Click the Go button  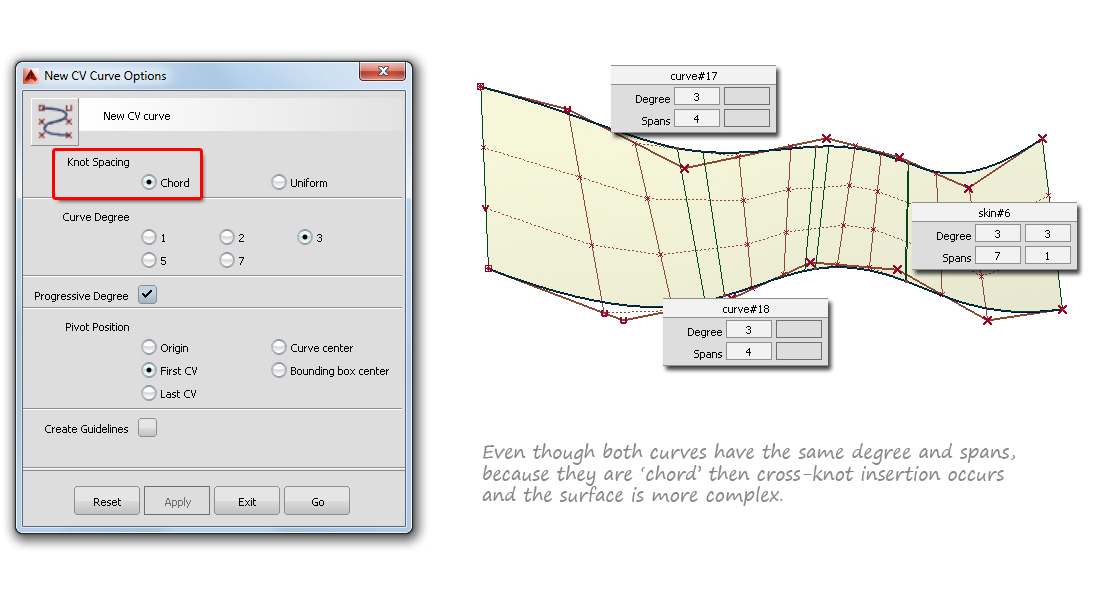(x=316, y=500)
